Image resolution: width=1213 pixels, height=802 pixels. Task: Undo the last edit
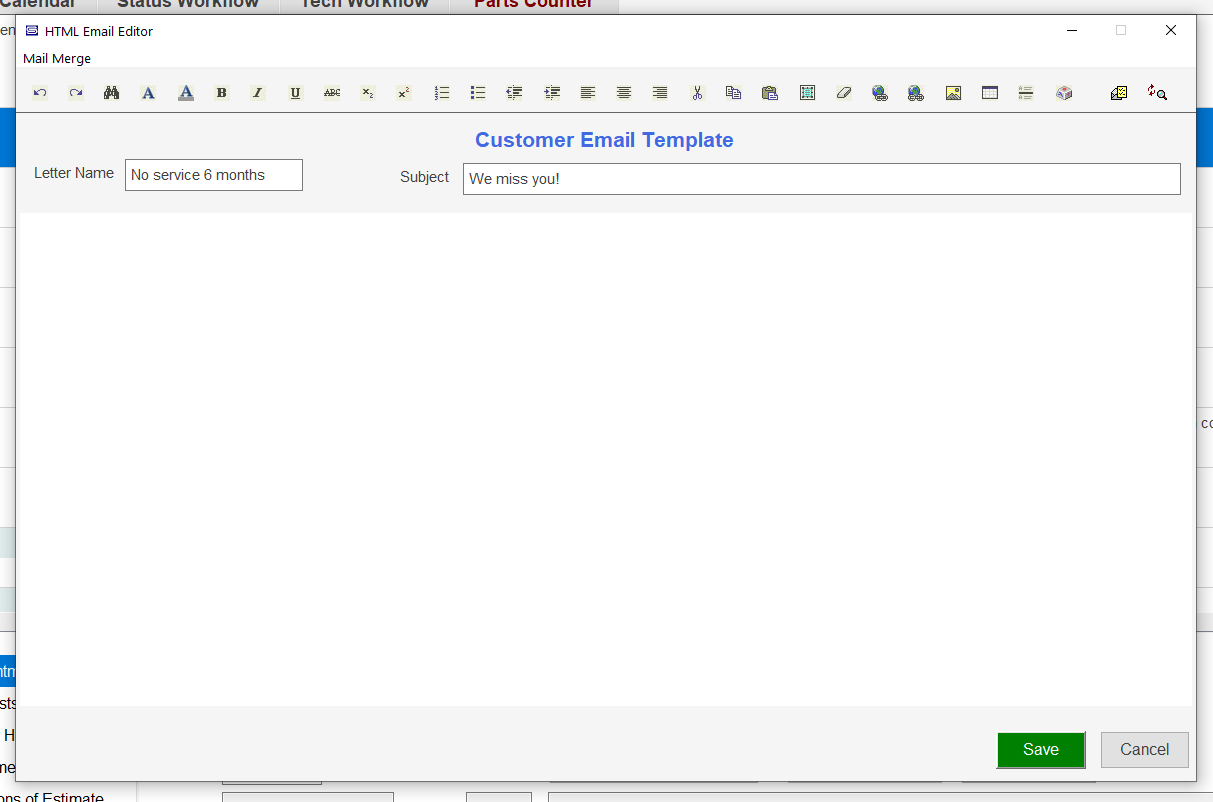(x=40, y=93)
